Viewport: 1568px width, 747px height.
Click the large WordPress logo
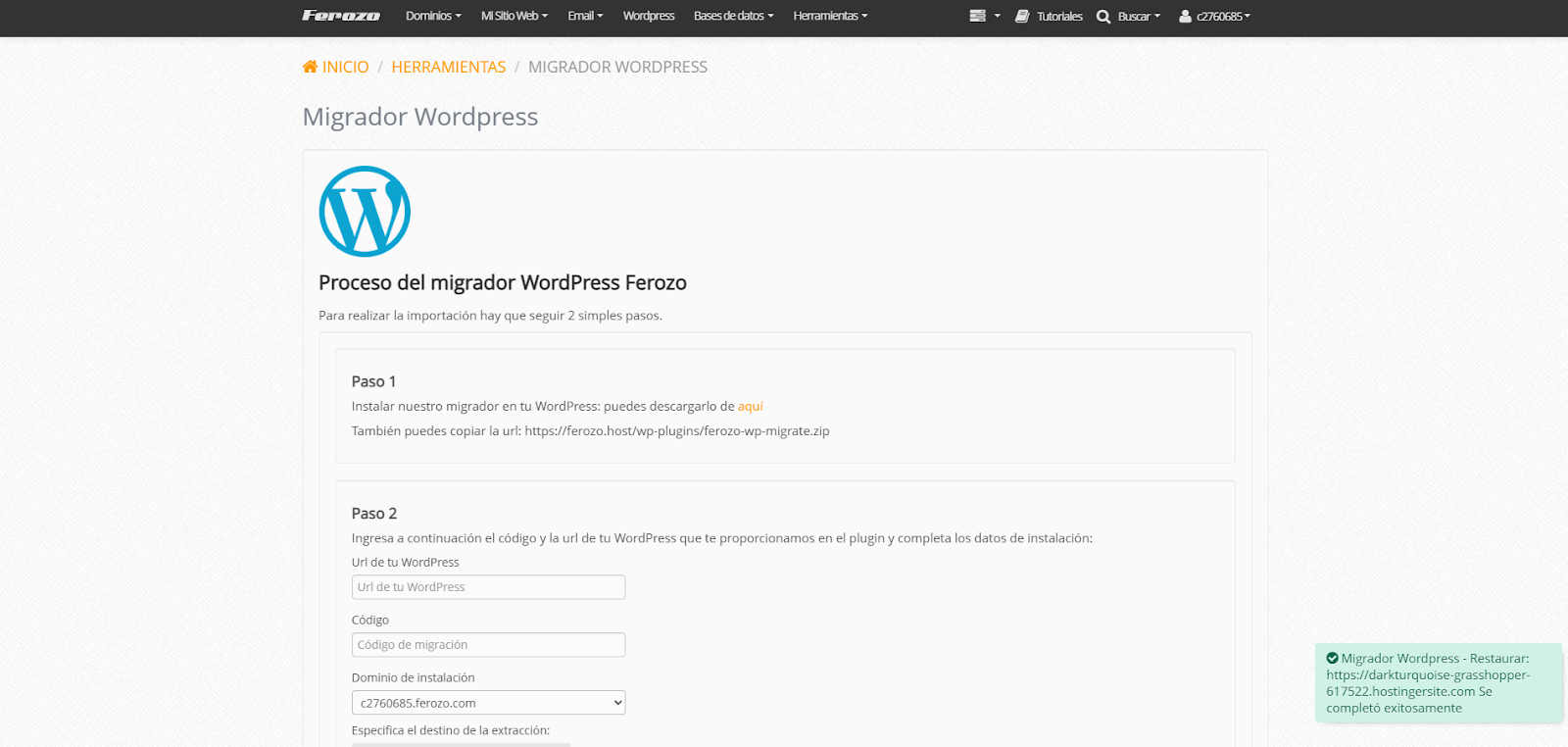point(365,211)
